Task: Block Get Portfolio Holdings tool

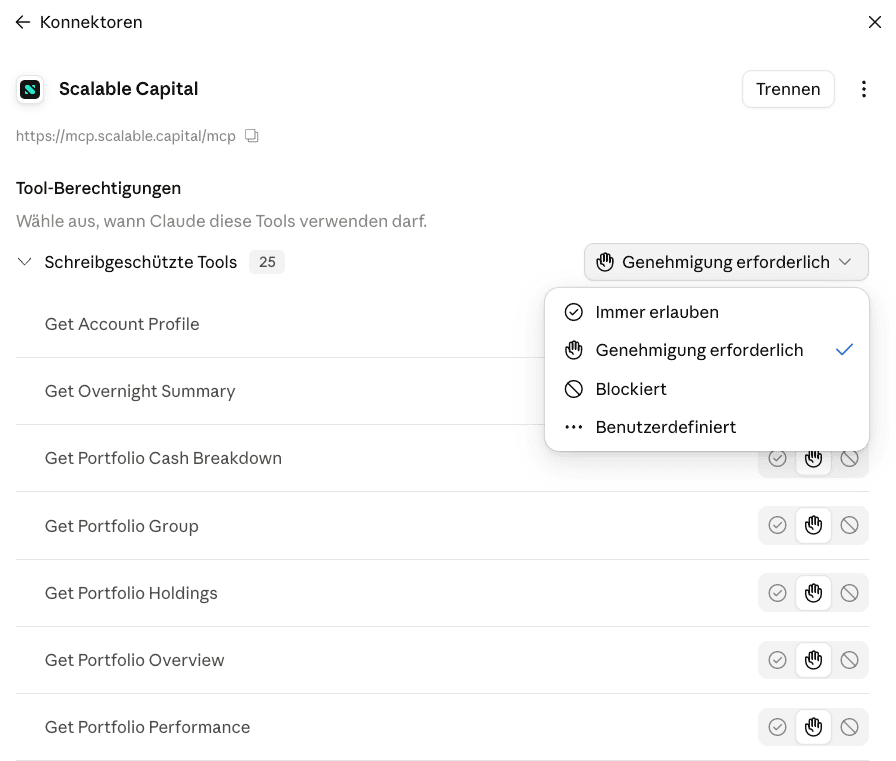Action: [849, 593]
